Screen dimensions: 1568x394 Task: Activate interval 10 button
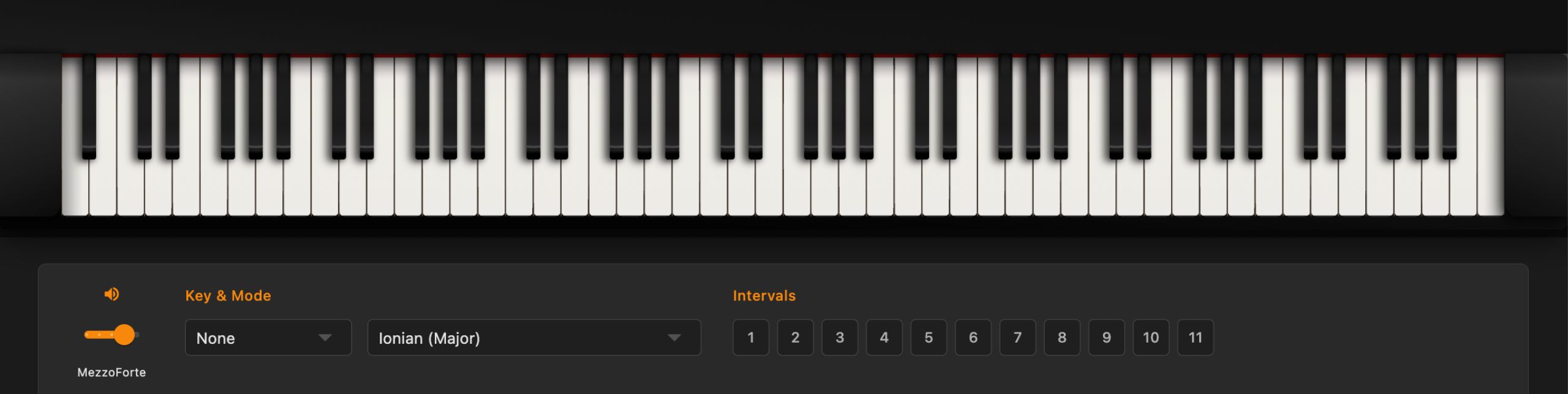(1151, 337)
